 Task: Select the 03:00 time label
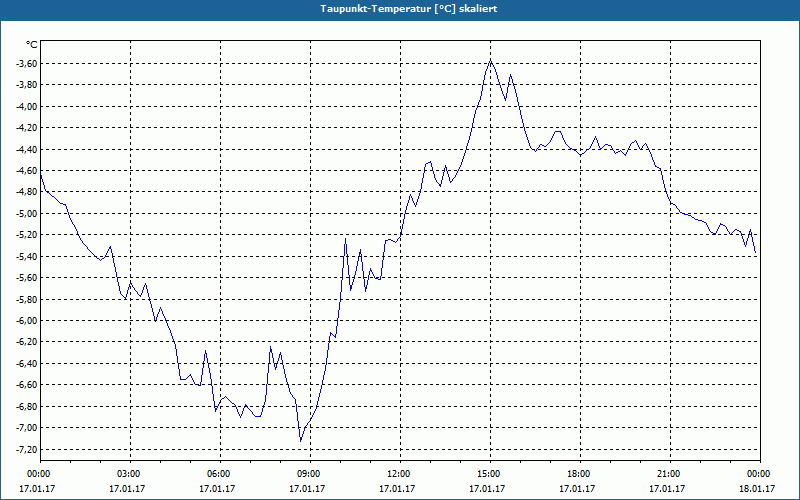(128, 474)
